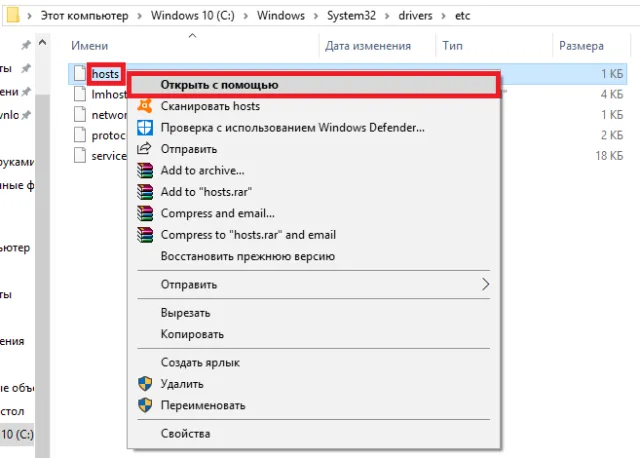Screen dimensions: 640x458
Task: Click the share icon next to 'Отправить'
Action: [144, 149]
